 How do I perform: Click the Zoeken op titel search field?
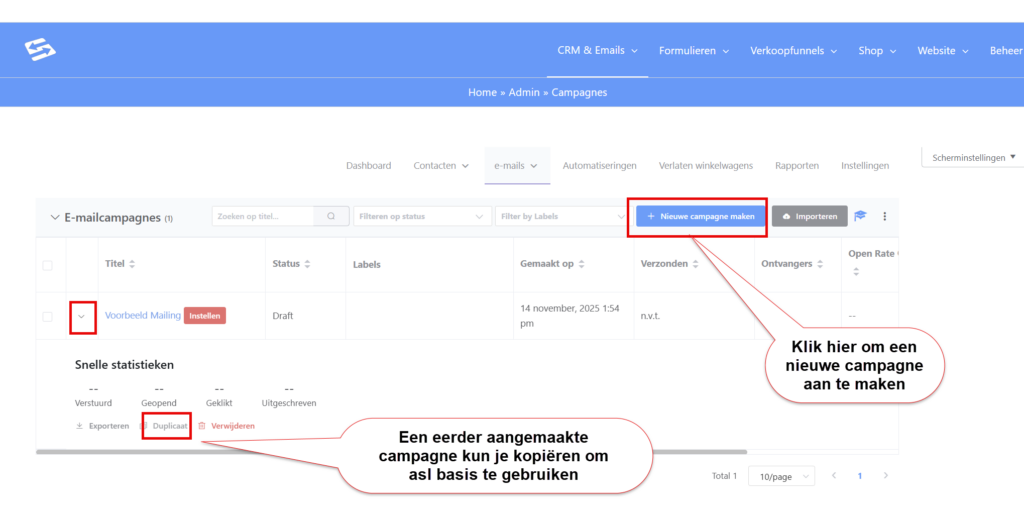[263, 216]
